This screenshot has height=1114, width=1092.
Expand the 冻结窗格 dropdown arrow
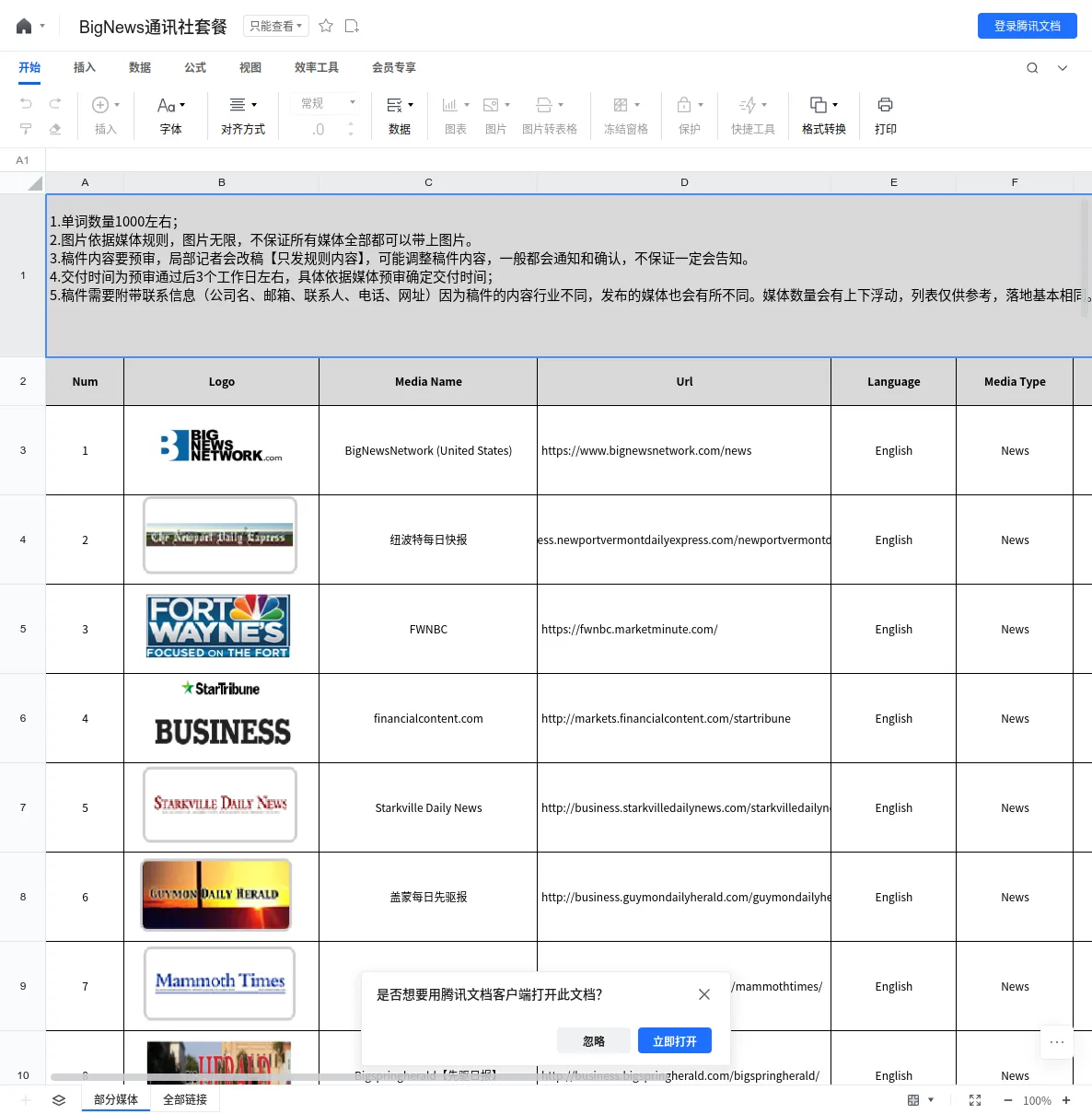point(637,105)
